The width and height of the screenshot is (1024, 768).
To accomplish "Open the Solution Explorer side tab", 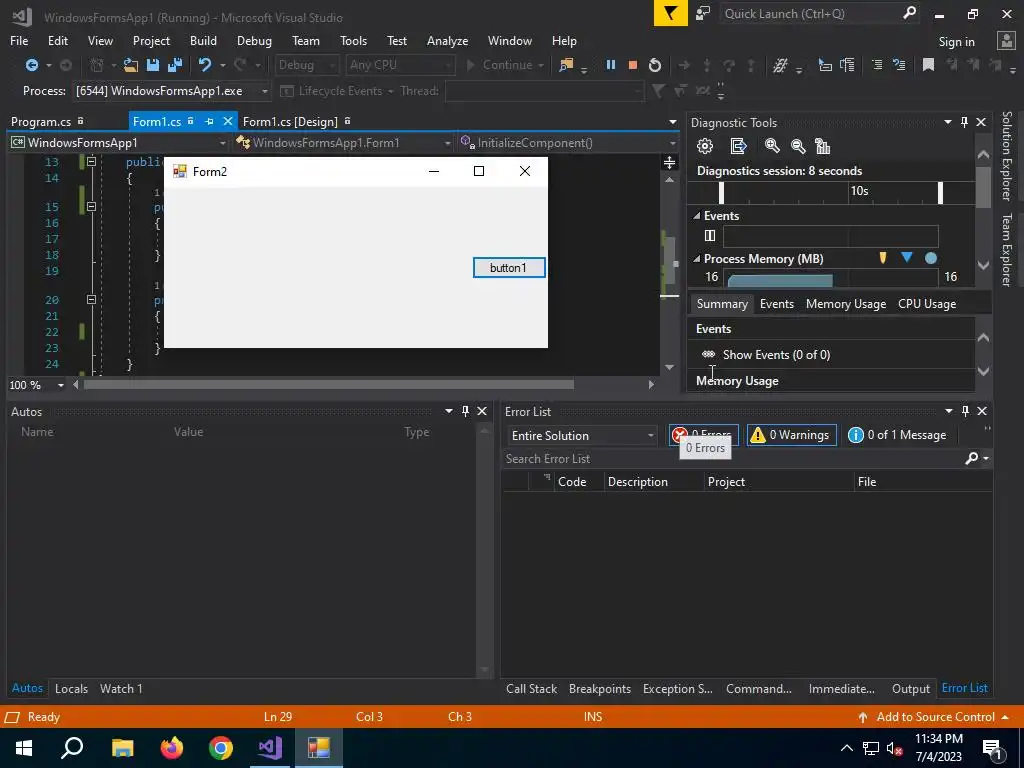I will [1006, 156].
